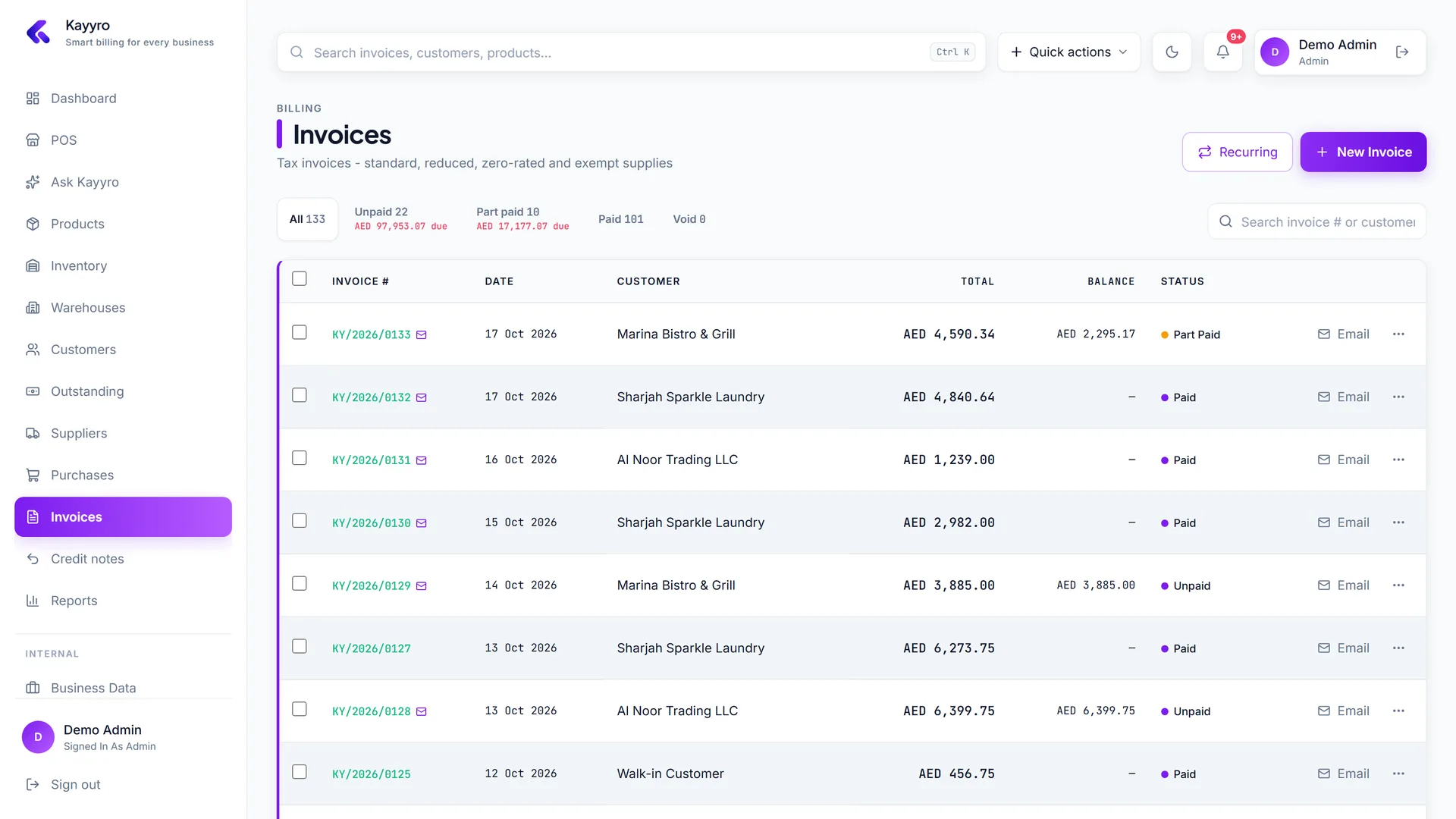Image resolution: width=1456 pixels, height=819 pixels.
Task: Click the Kayyro logo icon
Action: pyautogui.click(x=38, y=32)
